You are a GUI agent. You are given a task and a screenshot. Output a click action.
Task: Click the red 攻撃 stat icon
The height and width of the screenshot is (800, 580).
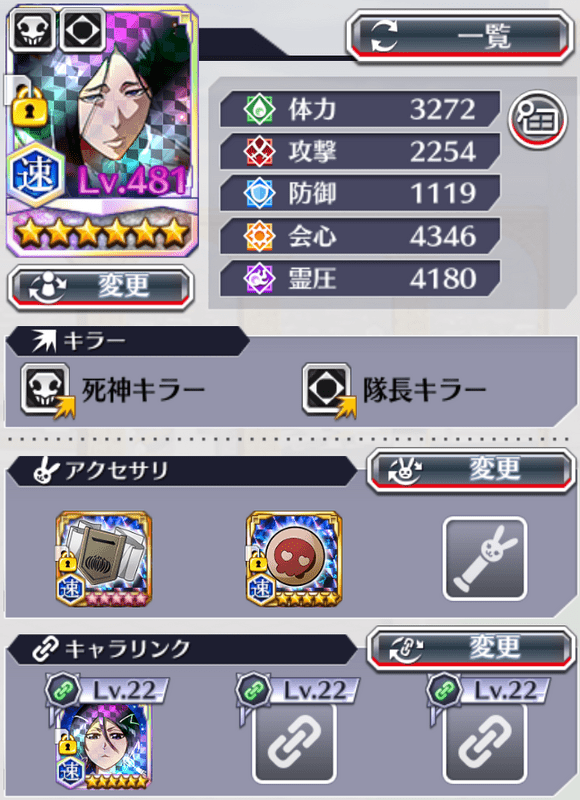coord(259,151)
